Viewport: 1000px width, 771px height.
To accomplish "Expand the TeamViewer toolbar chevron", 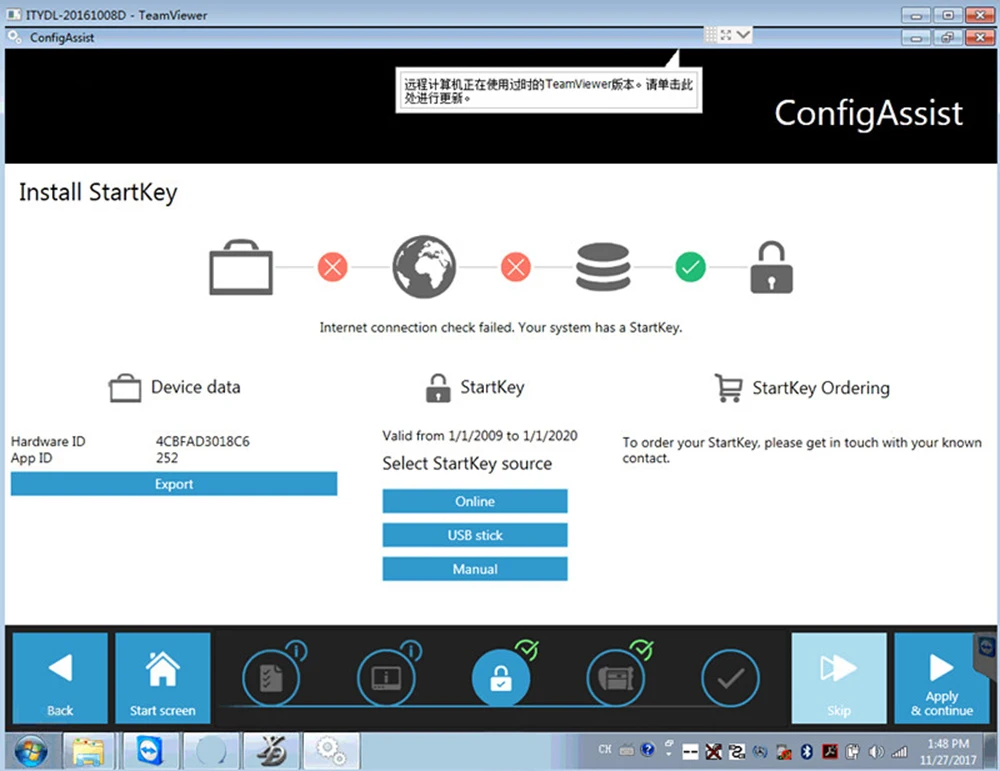I will (x=743, y=34).
